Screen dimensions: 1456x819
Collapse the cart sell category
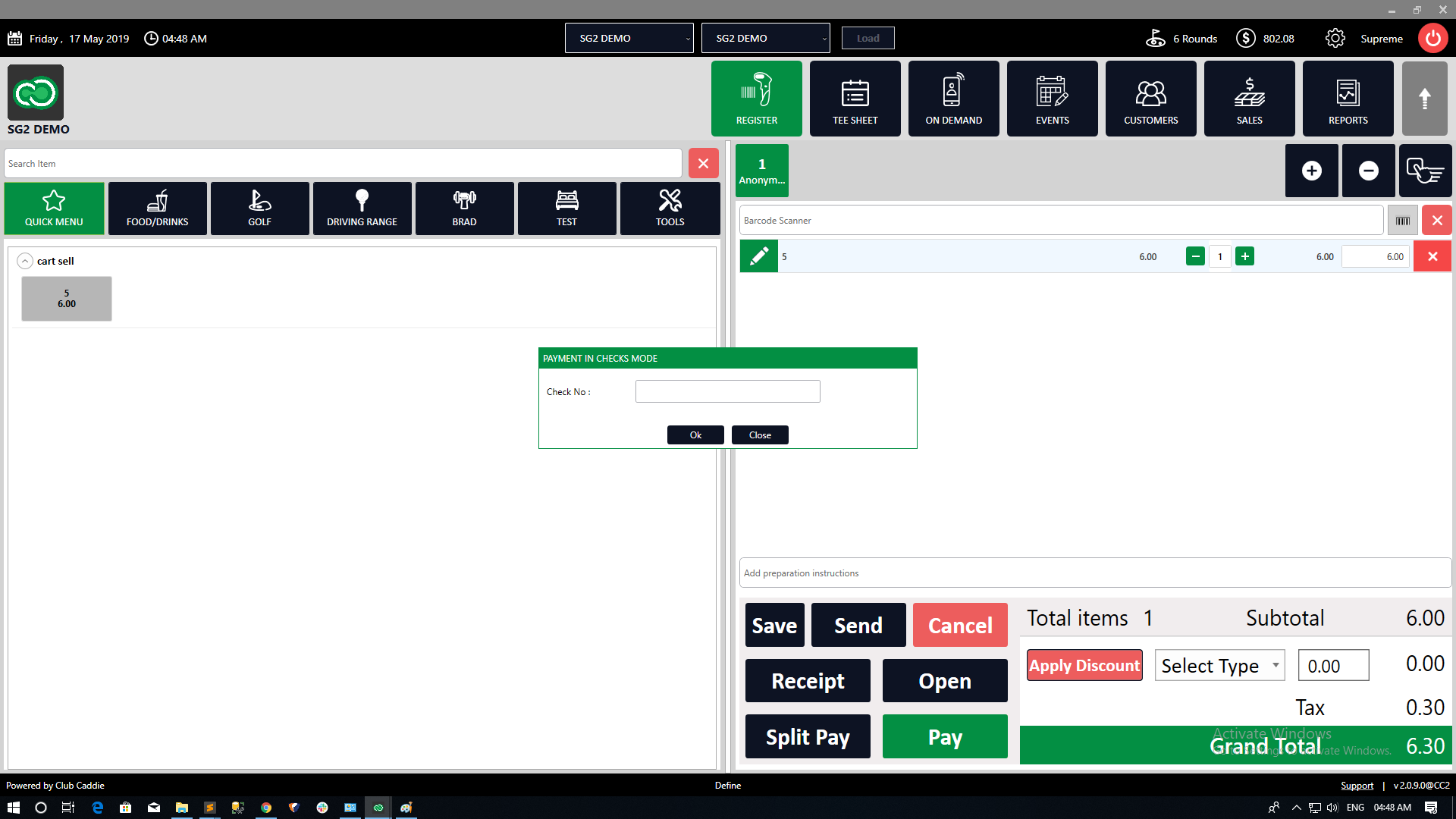[25, 261]
